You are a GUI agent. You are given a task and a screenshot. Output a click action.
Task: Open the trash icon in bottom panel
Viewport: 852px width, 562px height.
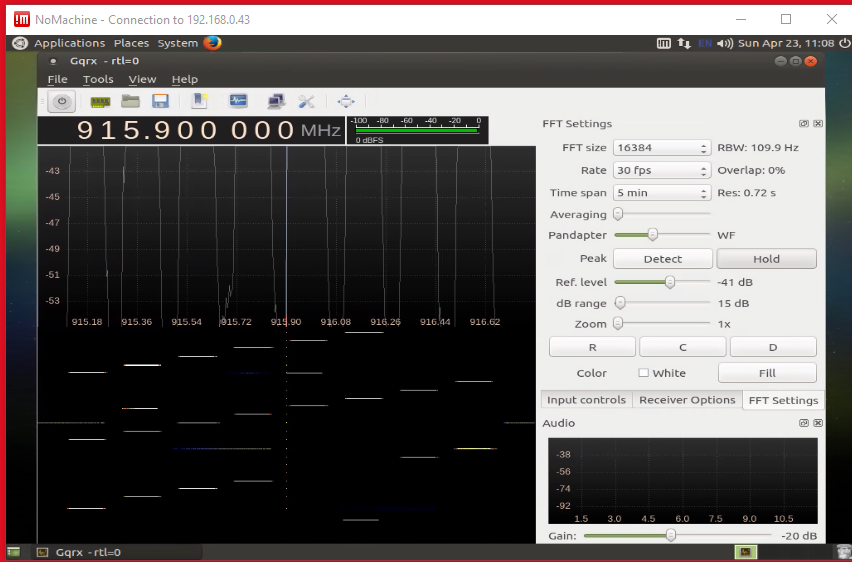pos(844,552)
